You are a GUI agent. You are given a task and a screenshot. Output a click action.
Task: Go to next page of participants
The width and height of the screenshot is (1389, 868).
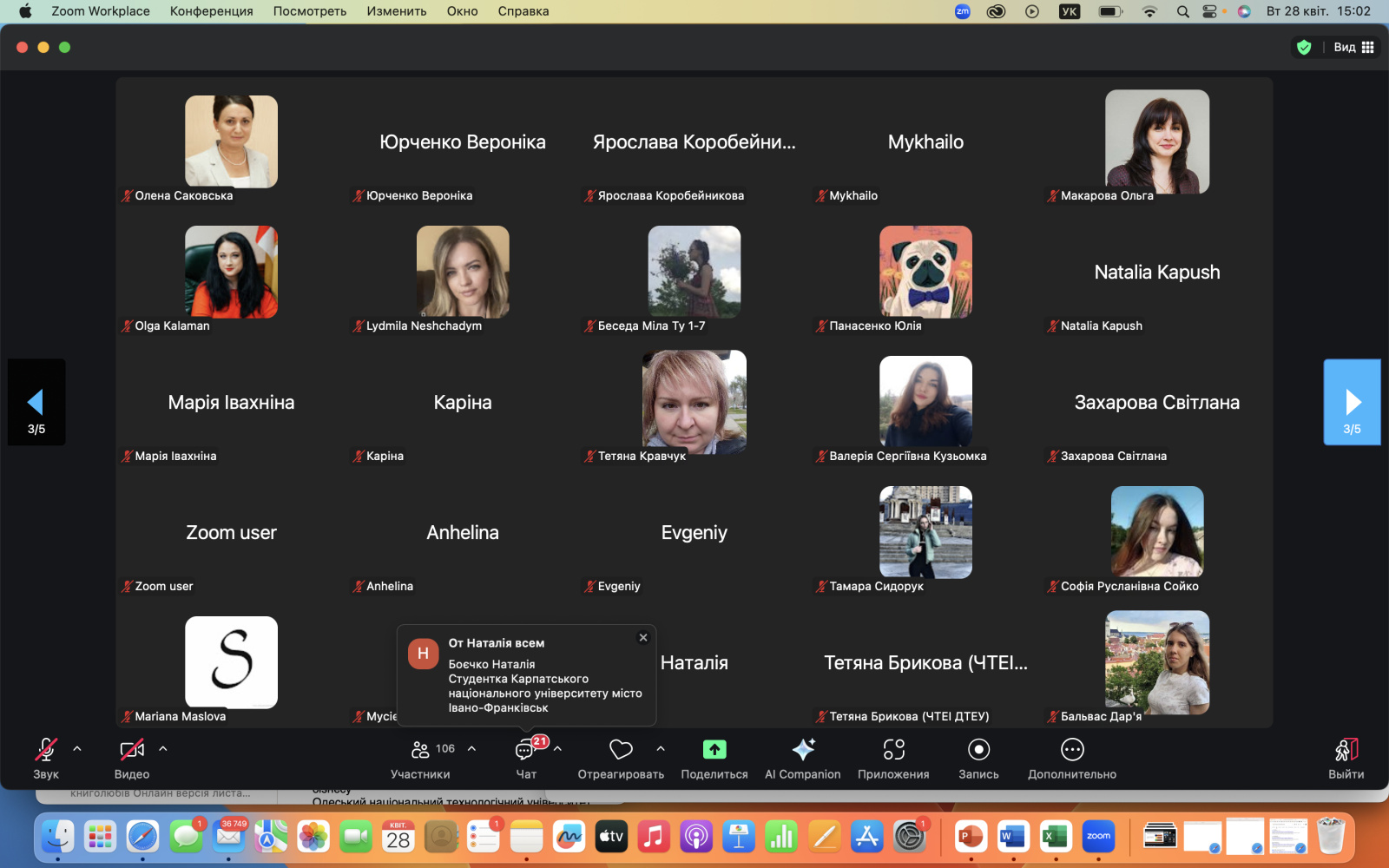(x=1352, y=403)
